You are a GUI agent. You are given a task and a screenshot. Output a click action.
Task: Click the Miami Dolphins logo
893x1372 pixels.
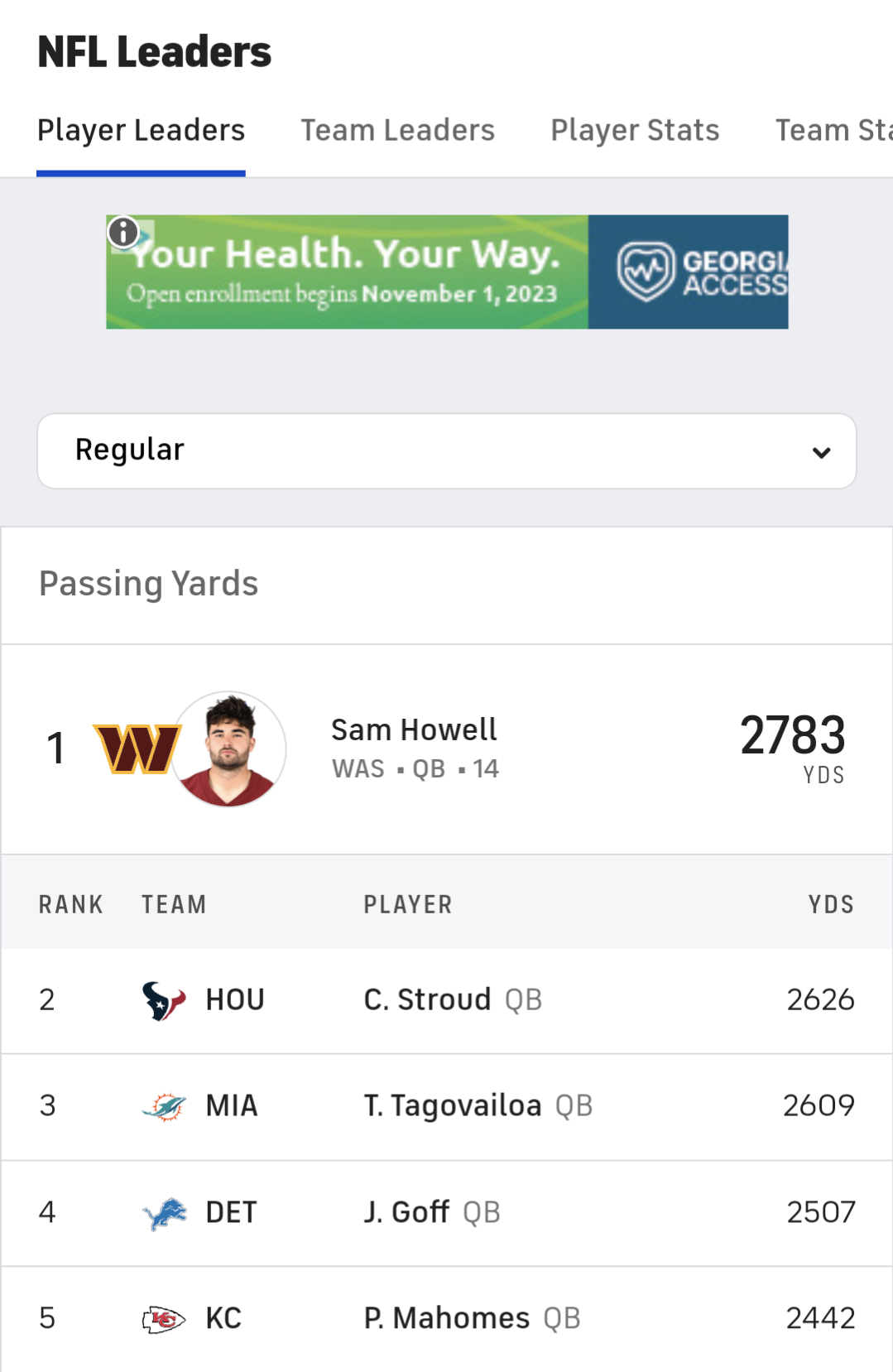coord(164,1106)
